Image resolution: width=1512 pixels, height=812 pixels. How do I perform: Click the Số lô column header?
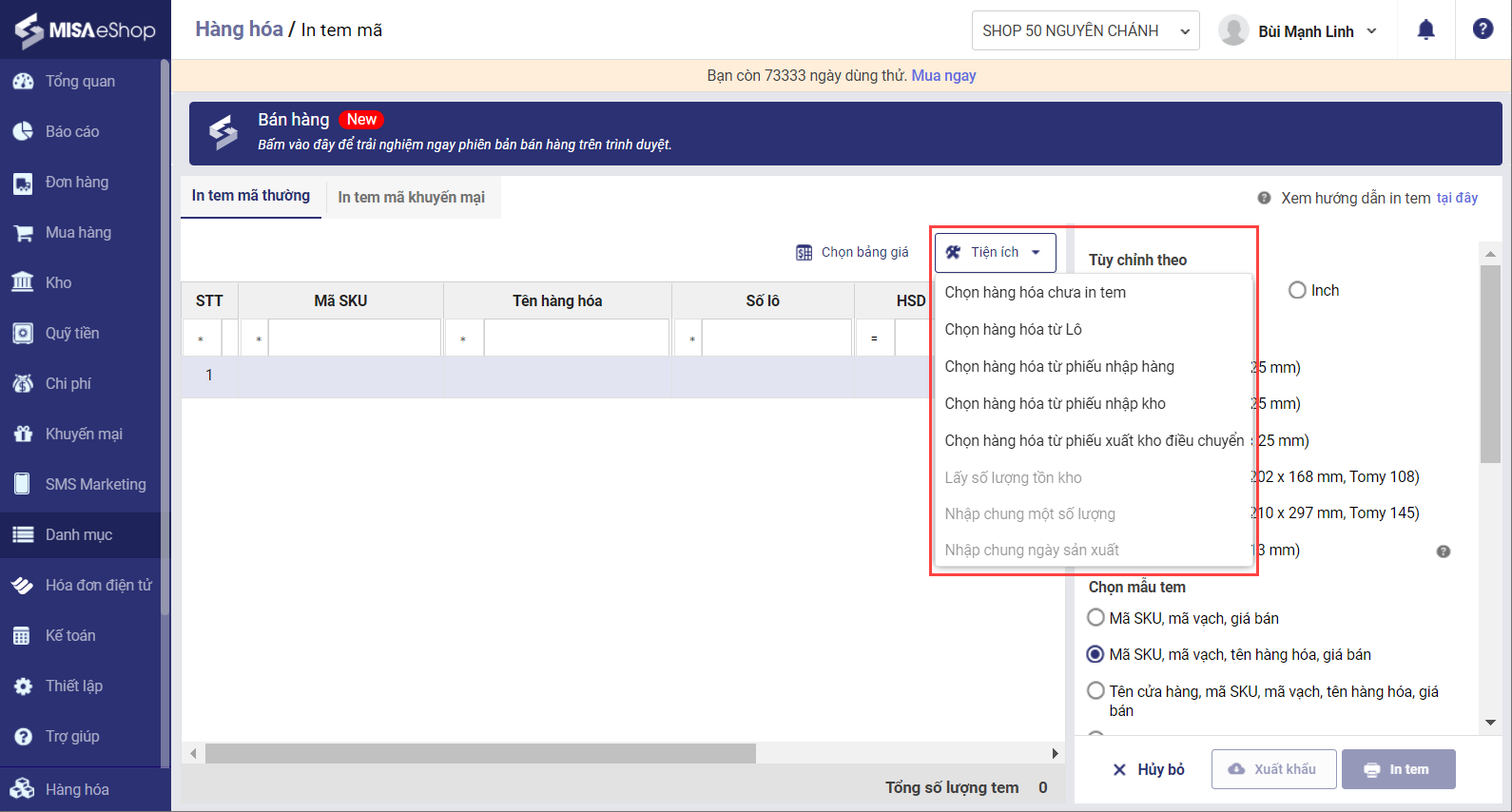[x=763, y=301]
